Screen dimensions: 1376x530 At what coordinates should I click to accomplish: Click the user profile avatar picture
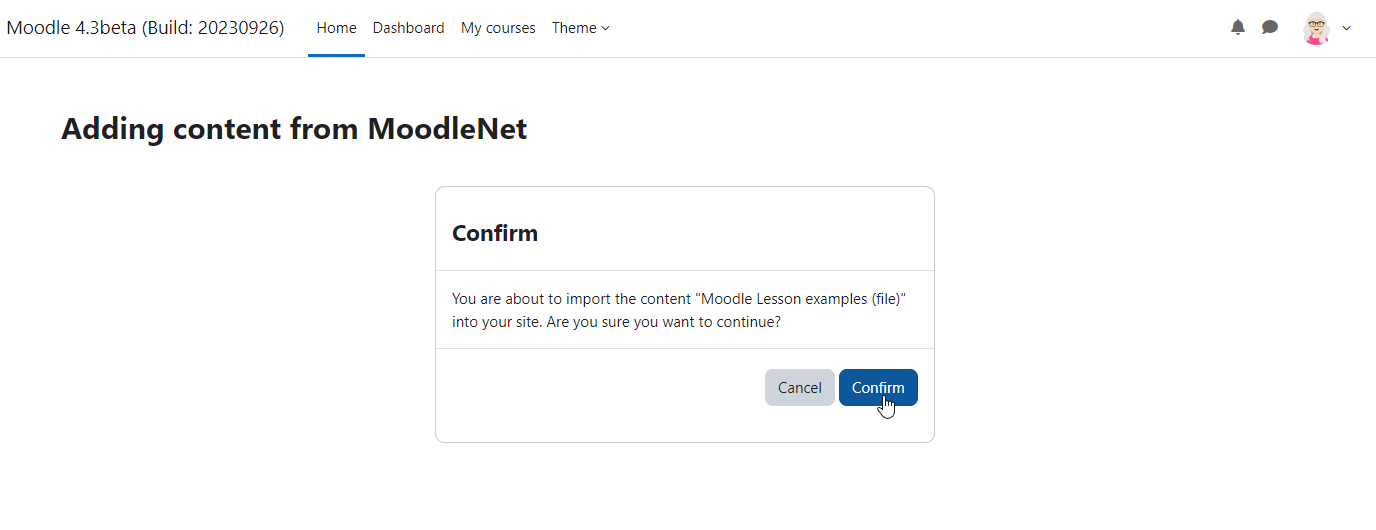click(1317, 28)
